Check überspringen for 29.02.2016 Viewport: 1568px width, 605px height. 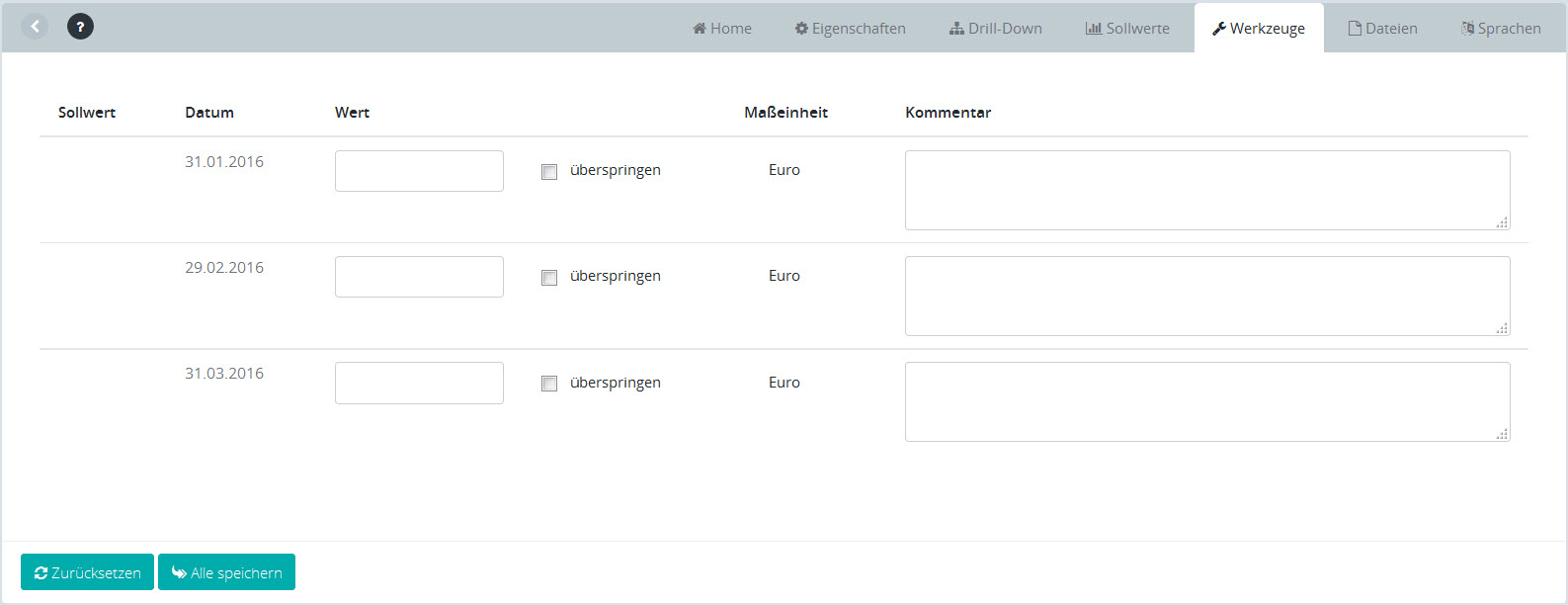coord(549,278)
